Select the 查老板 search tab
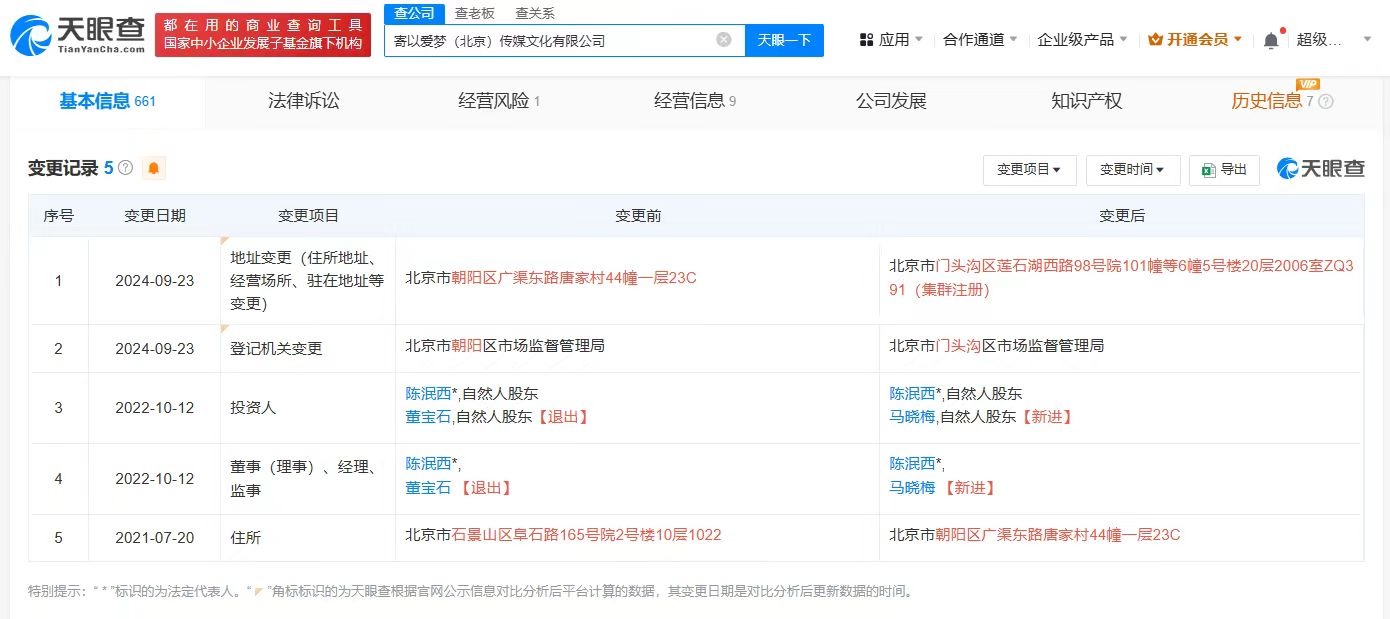The image size is (1390, 619). pyautogui.click(x=475, y=13)
